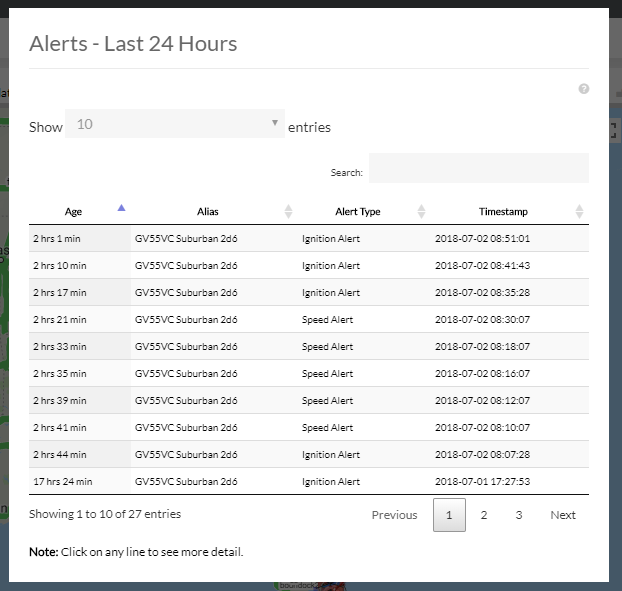Select current page 1 button
This screenshot has width=622, height=591.
[x=449, y=515]
